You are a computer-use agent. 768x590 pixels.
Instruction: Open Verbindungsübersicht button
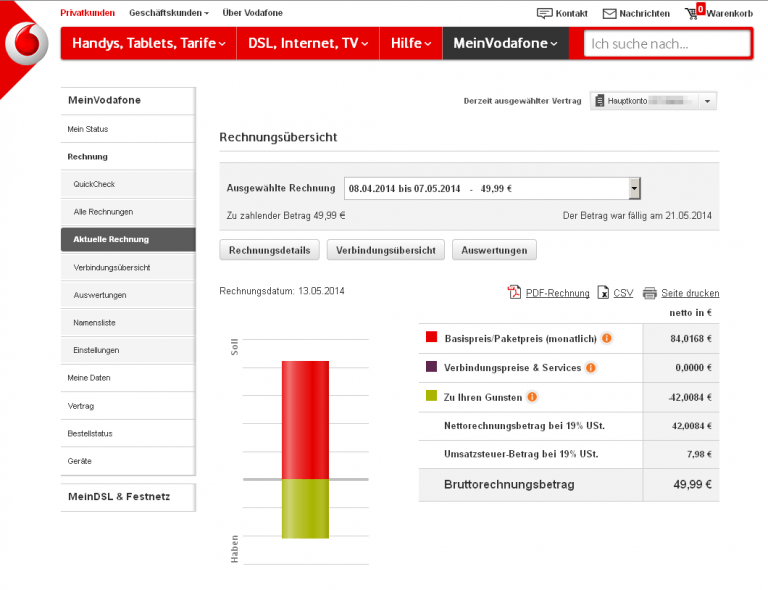(x=385, y=250)
